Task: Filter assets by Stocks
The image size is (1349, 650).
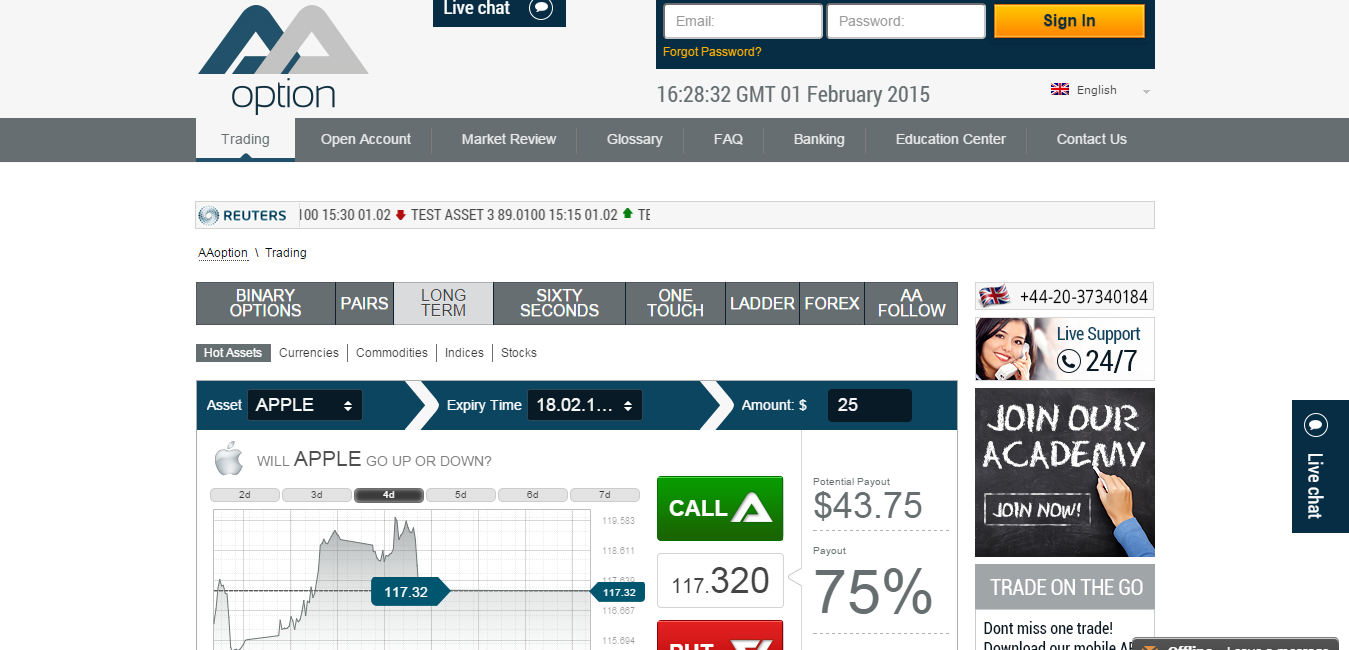Action: [x=519, y=353]
